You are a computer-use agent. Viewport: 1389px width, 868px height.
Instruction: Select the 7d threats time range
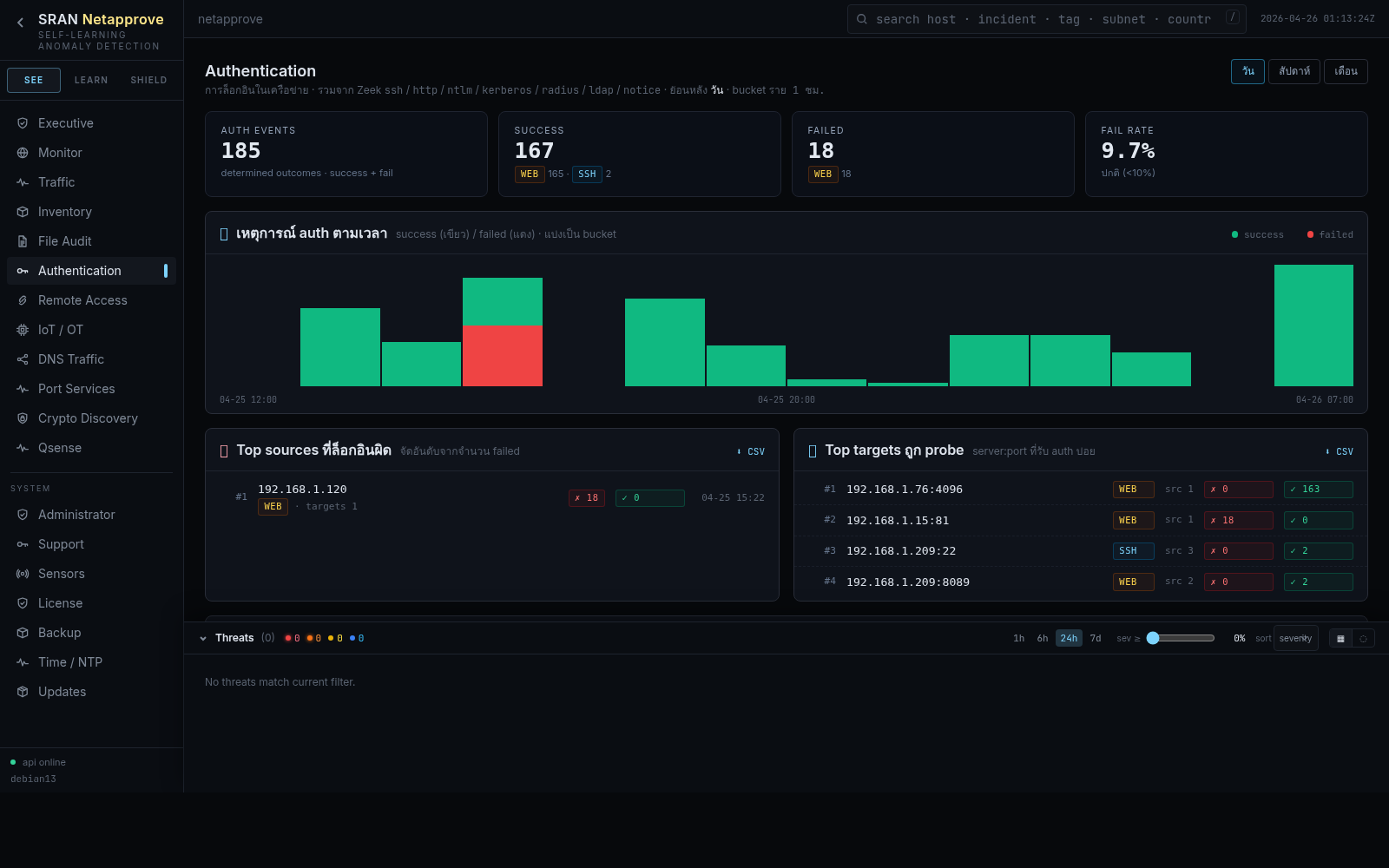click(1096, 638)
